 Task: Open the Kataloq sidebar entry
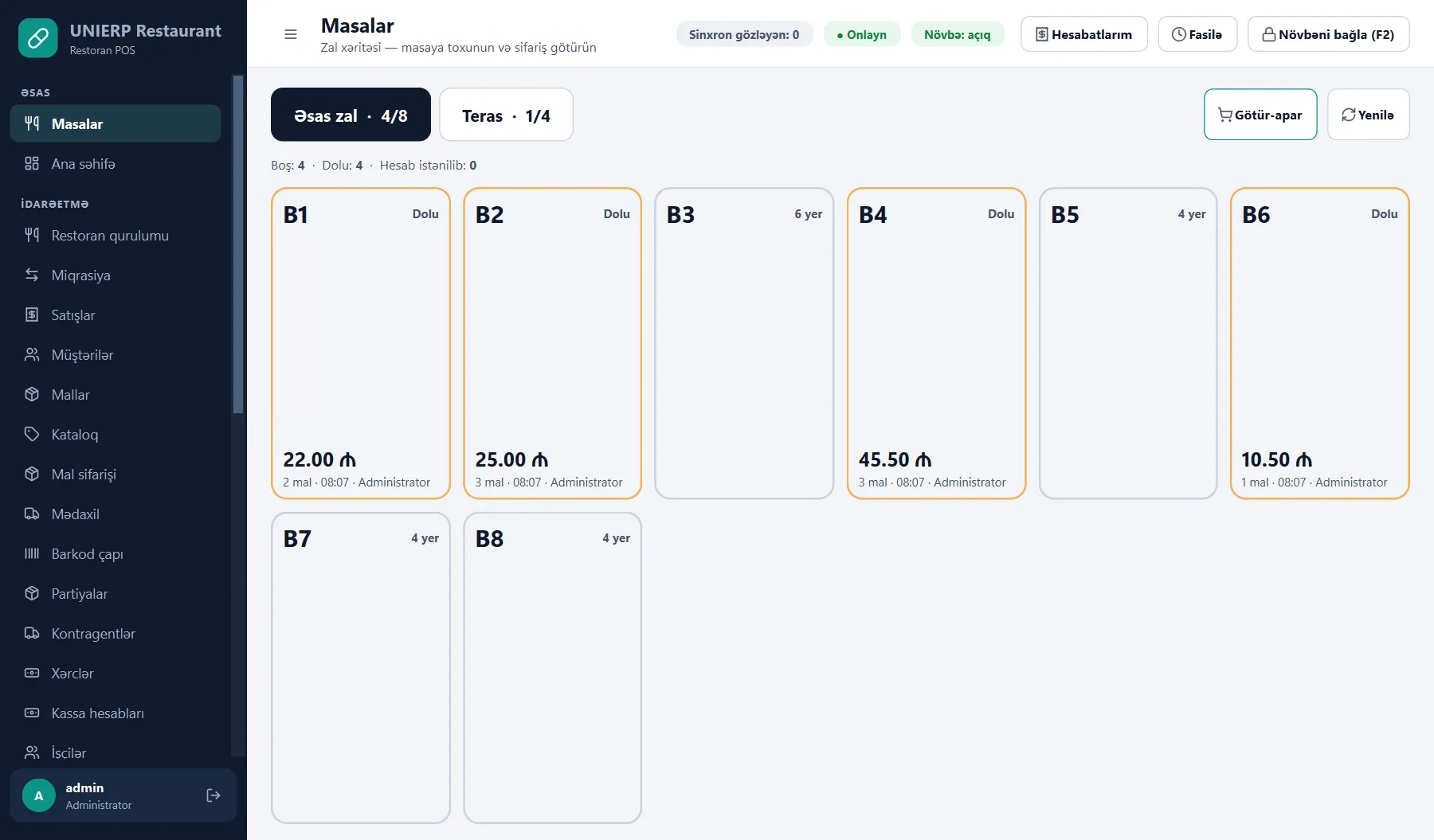116,435
